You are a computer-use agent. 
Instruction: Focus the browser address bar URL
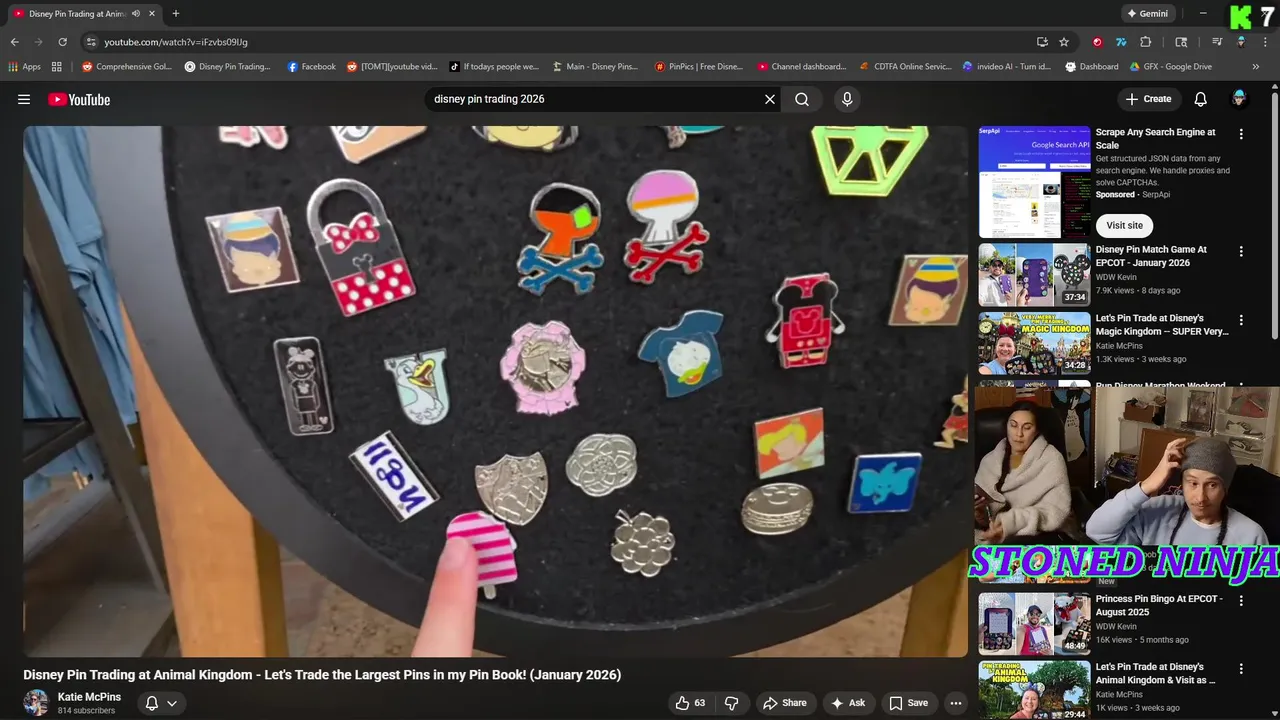176,42
